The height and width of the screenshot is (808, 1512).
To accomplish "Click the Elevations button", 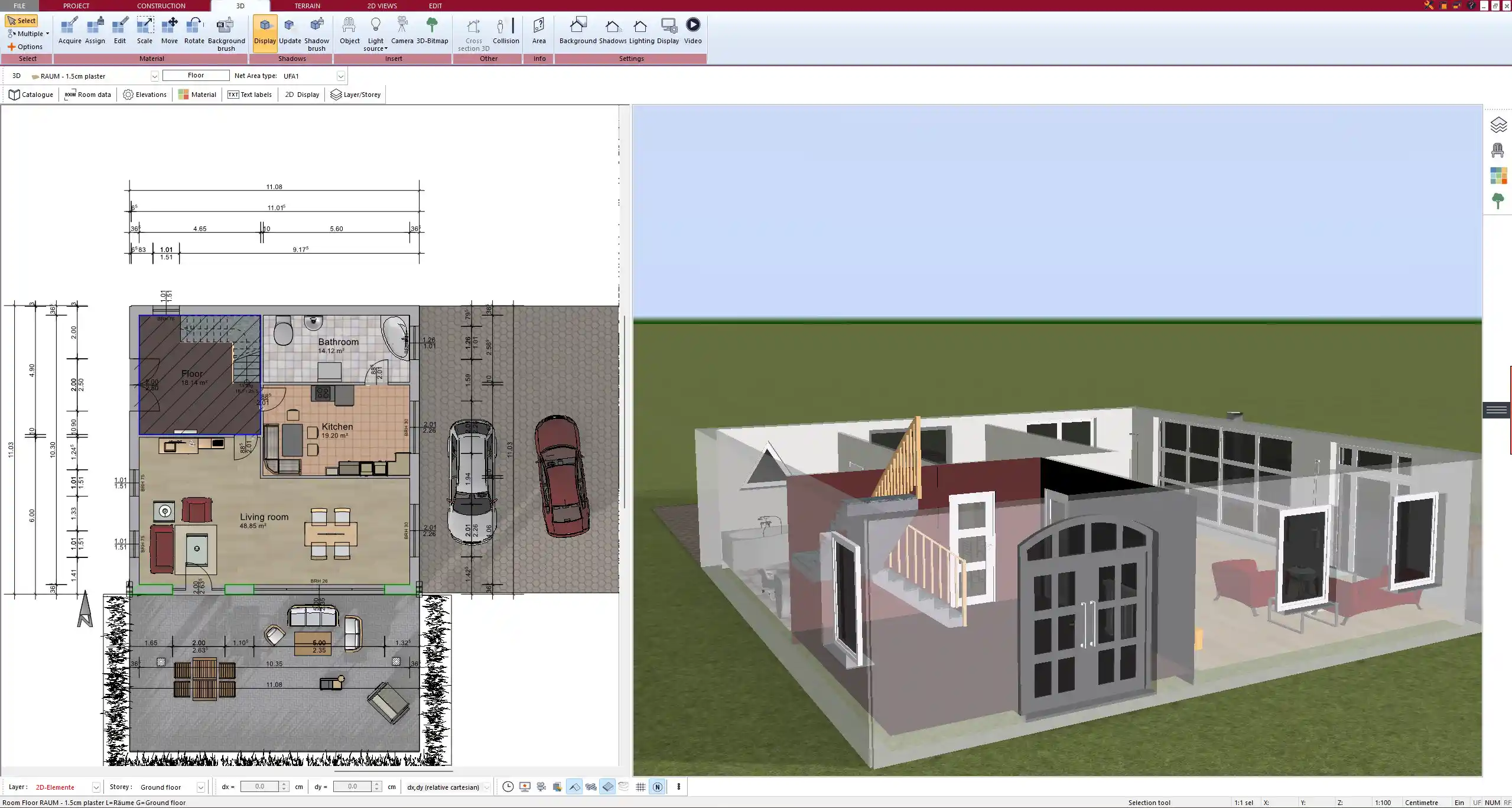I will (145, 95).
